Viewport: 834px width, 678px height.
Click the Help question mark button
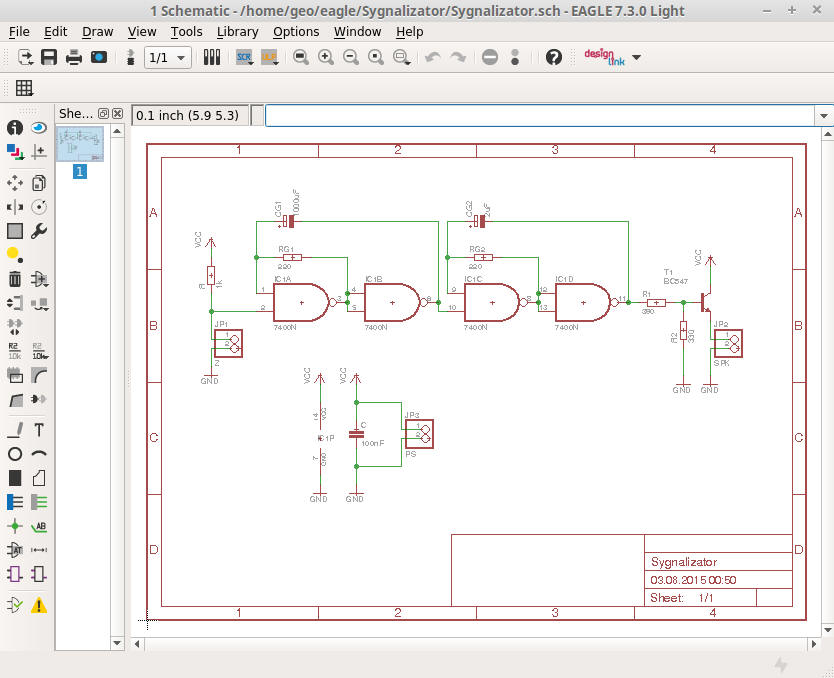(x=554, y=57)
